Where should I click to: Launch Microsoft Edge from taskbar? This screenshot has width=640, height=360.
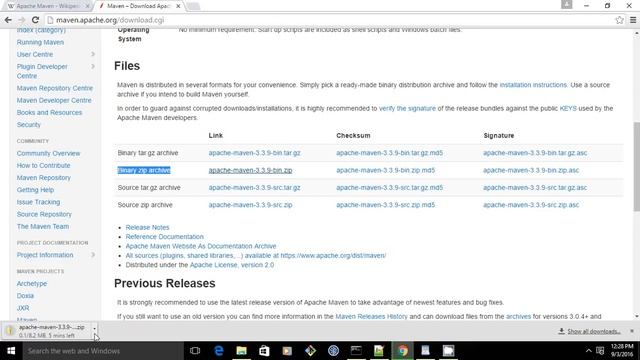(x=219, y=351)
